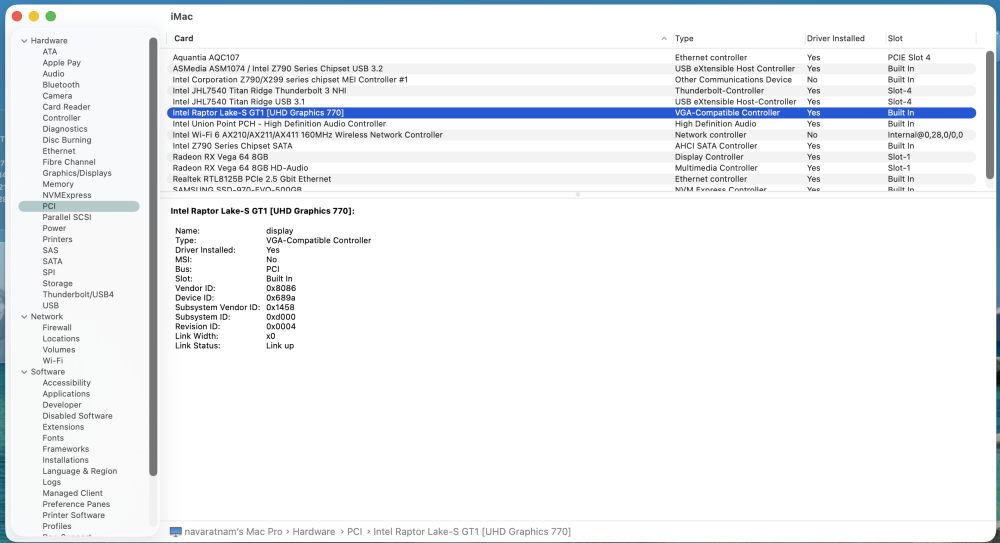1000x543 pixels.
Task: Open Ethernet in the sidebar
Action: click(59, 151)
